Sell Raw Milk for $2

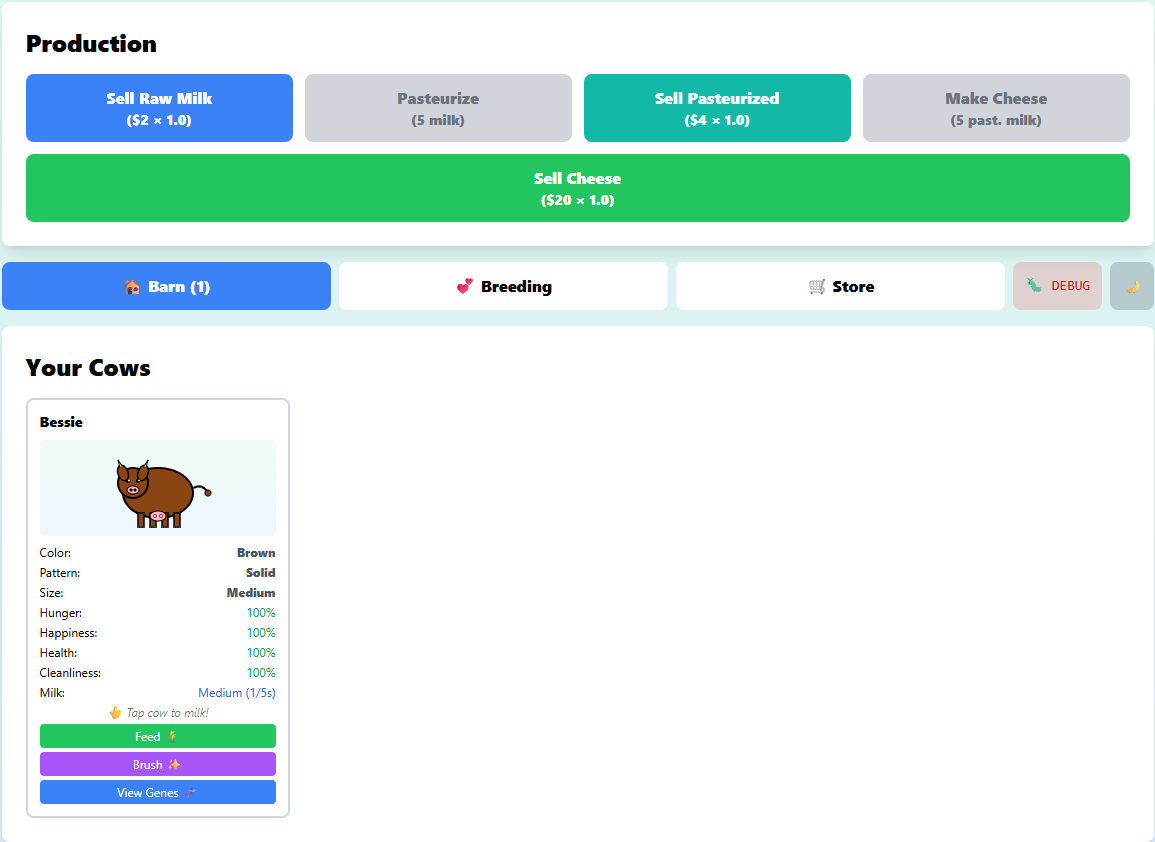point(159,107)
